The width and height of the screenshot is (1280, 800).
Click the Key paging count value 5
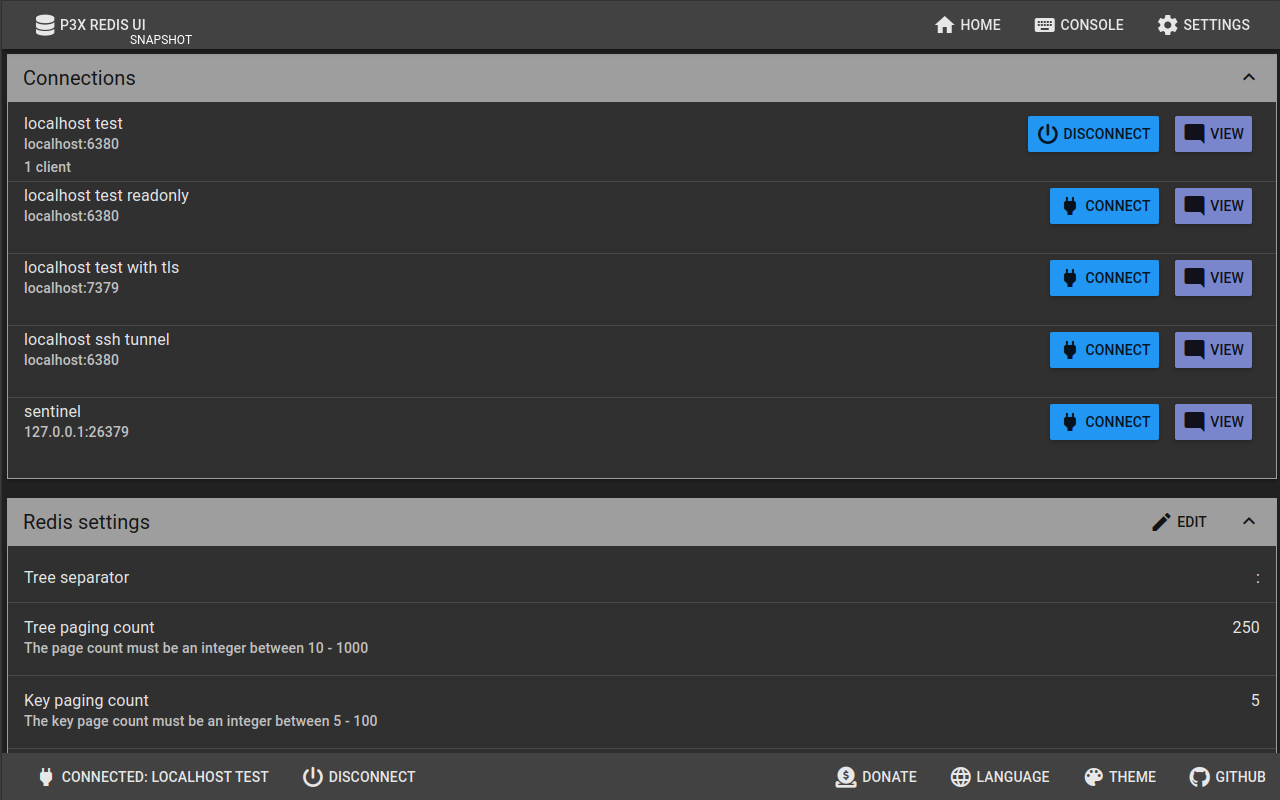pos(1255,701)
